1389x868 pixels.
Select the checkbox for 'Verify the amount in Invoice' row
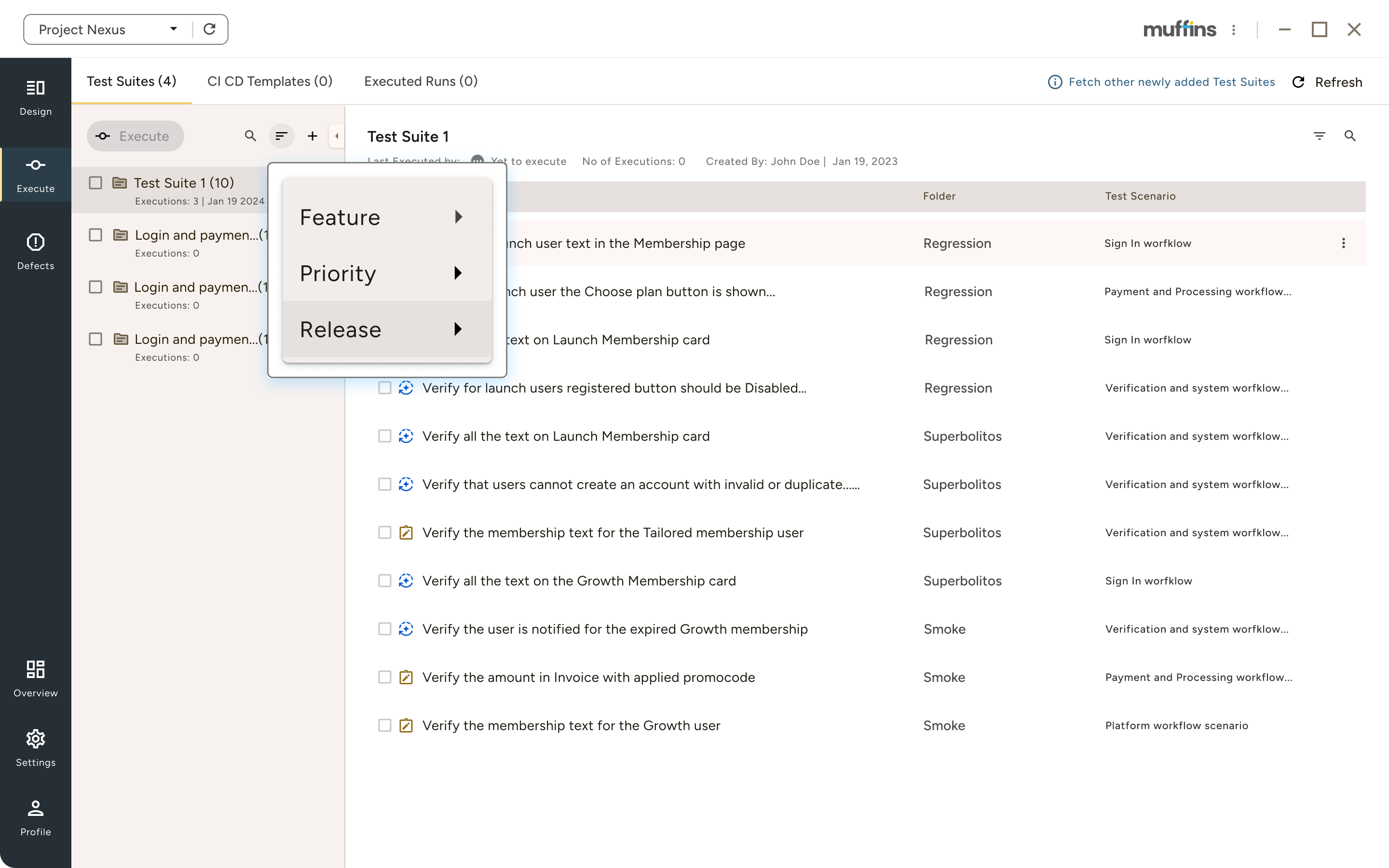(x=384, y=677)
